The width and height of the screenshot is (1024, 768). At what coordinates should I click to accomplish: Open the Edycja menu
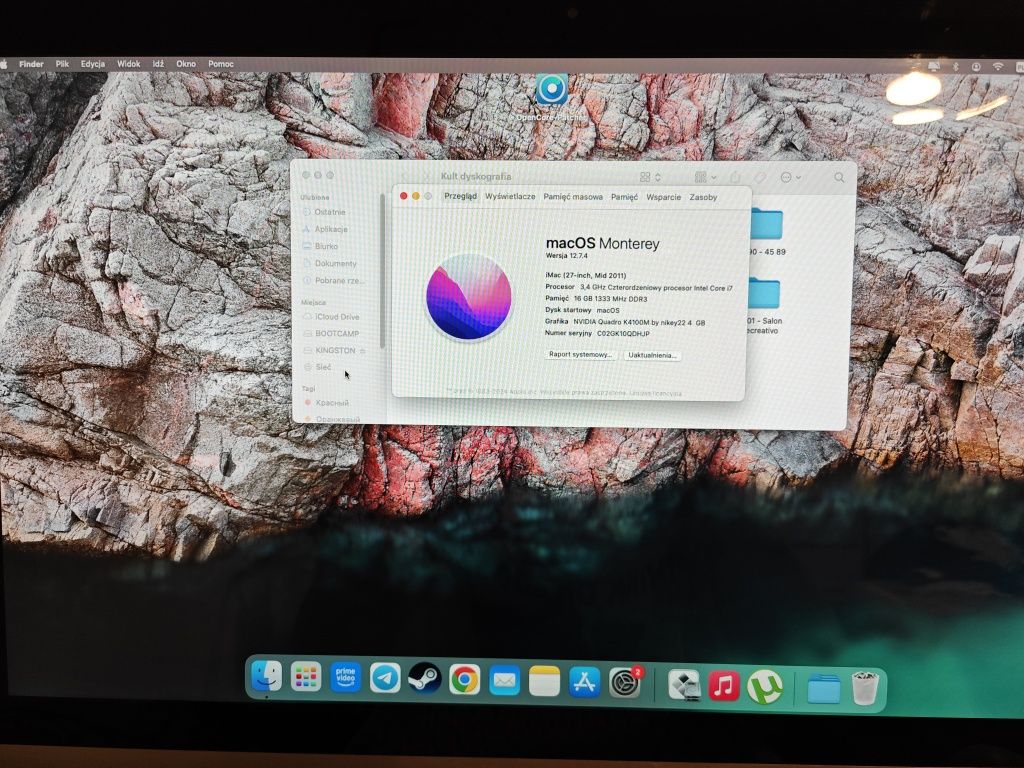93,64
